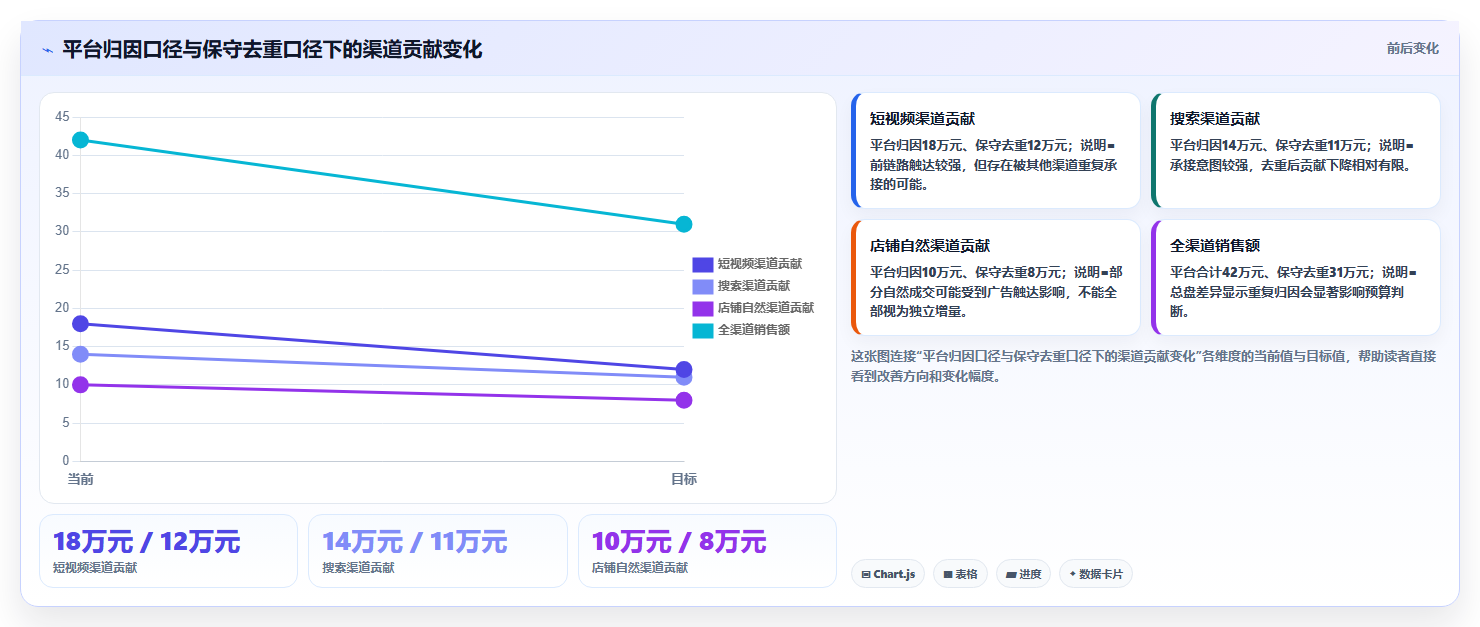Click the 当前 x-axis label
This screenshot has width=1480, height=627.
80,479
